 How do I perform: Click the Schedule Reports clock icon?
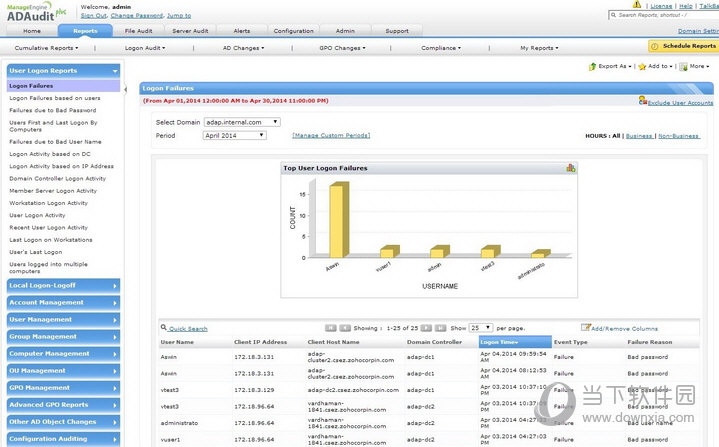[x=655, y=46]
